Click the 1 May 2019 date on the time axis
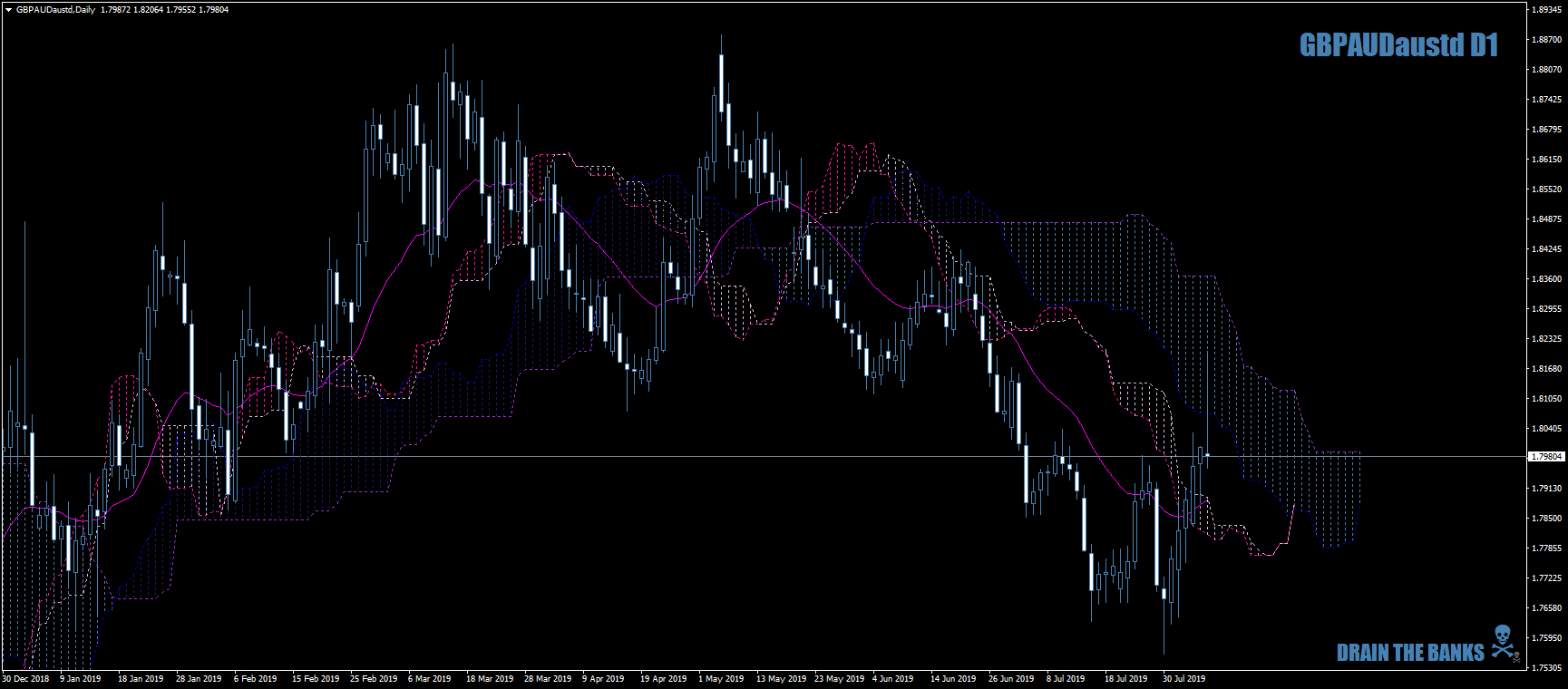Viewport: 1568px width, 689px height. 721,679
